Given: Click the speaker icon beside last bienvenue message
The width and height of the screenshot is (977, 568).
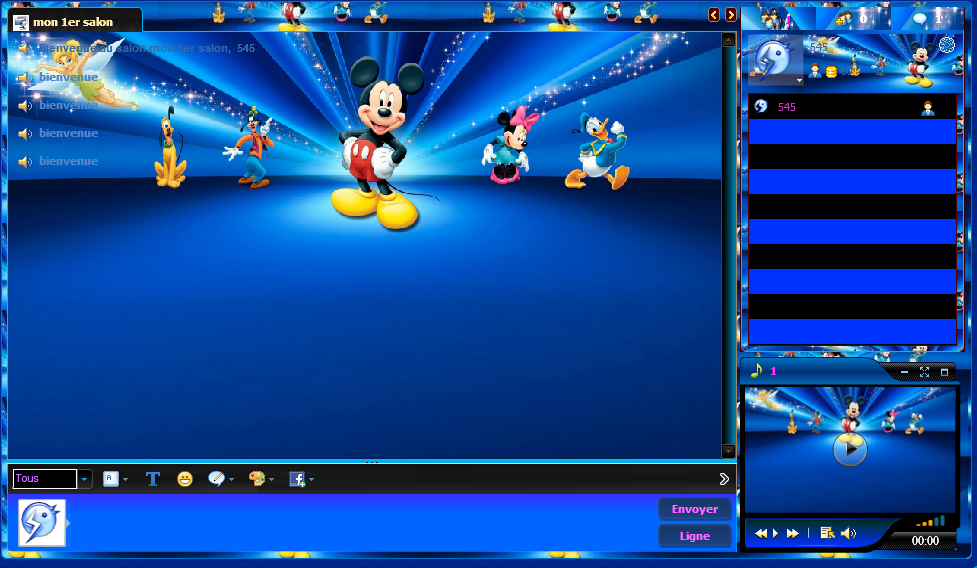Looking at the screenshot, I should click(x=25, y=161).
